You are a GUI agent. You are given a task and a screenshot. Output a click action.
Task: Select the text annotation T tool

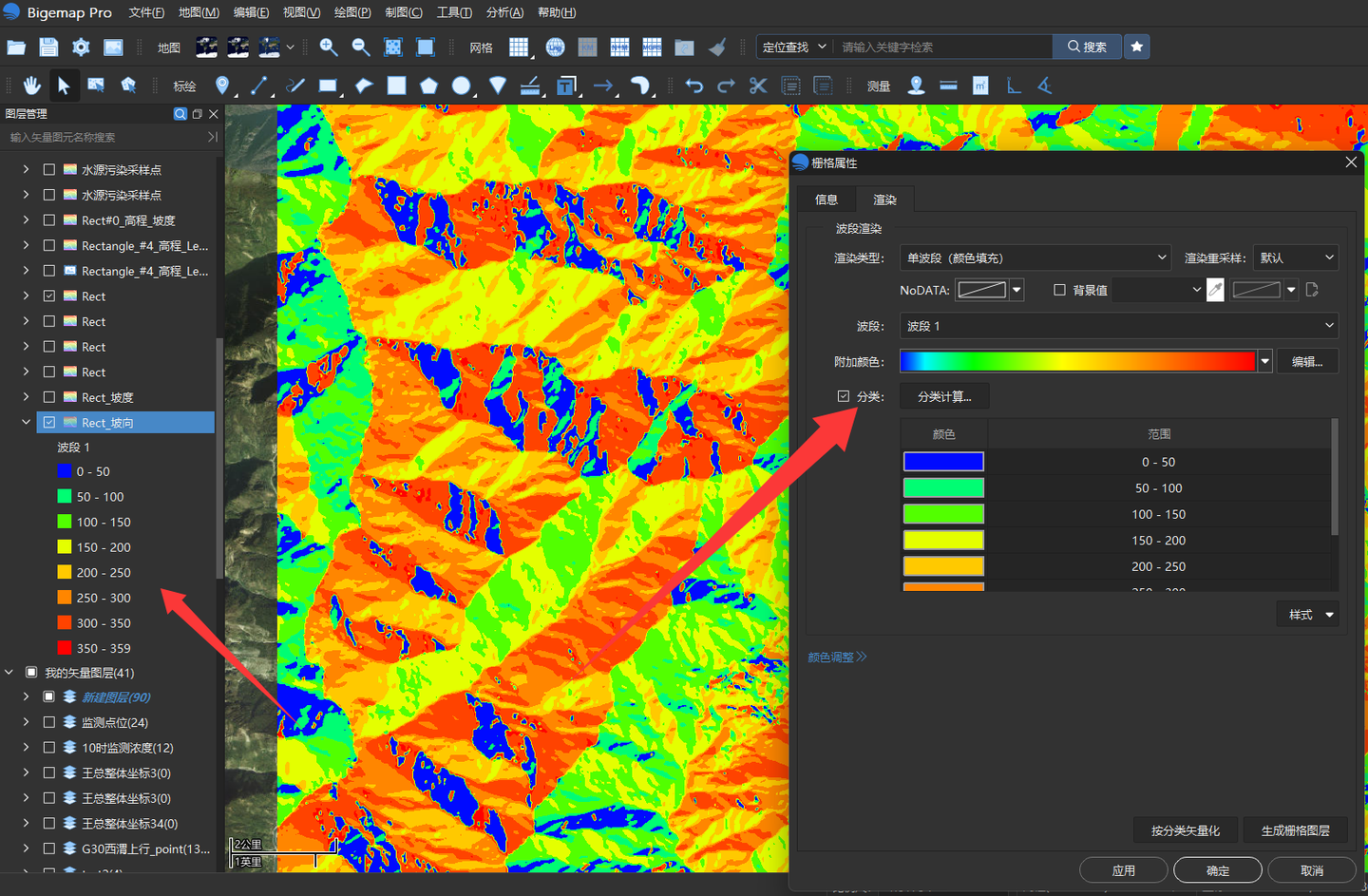566,86
